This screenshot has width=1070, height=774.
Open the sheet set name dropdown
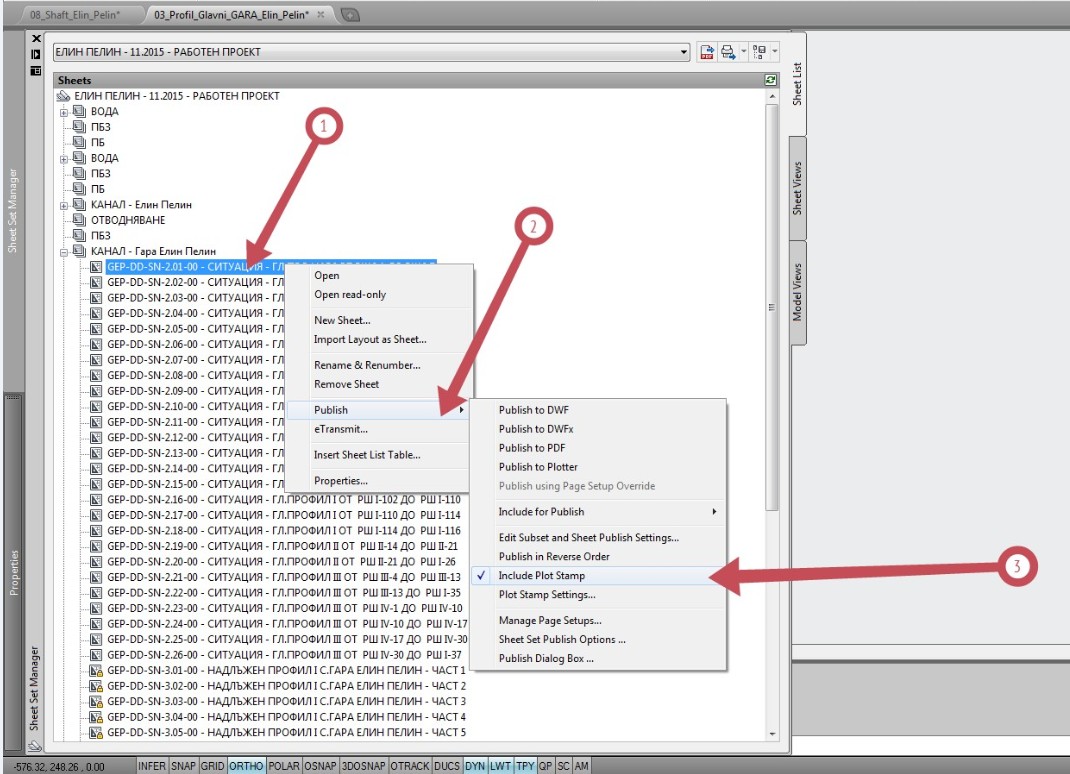(x=684, y=52)
